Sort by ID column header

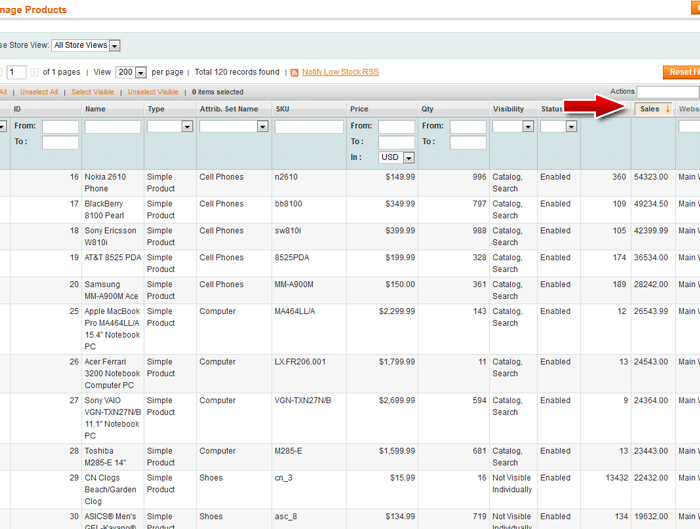point(17,109)
